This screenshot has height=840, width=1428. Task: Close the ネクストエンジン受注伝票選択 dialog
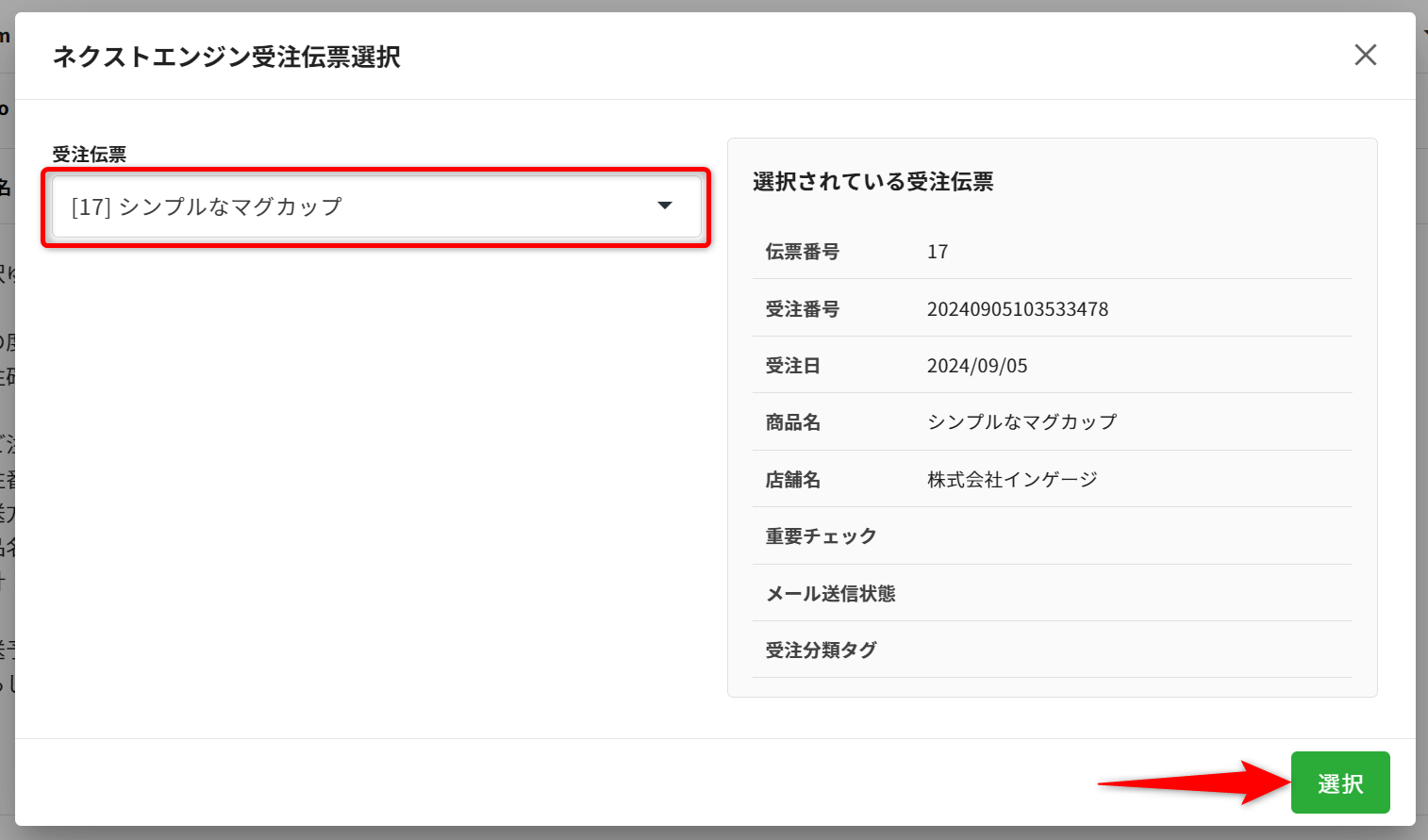click(x=1365, y=56)
